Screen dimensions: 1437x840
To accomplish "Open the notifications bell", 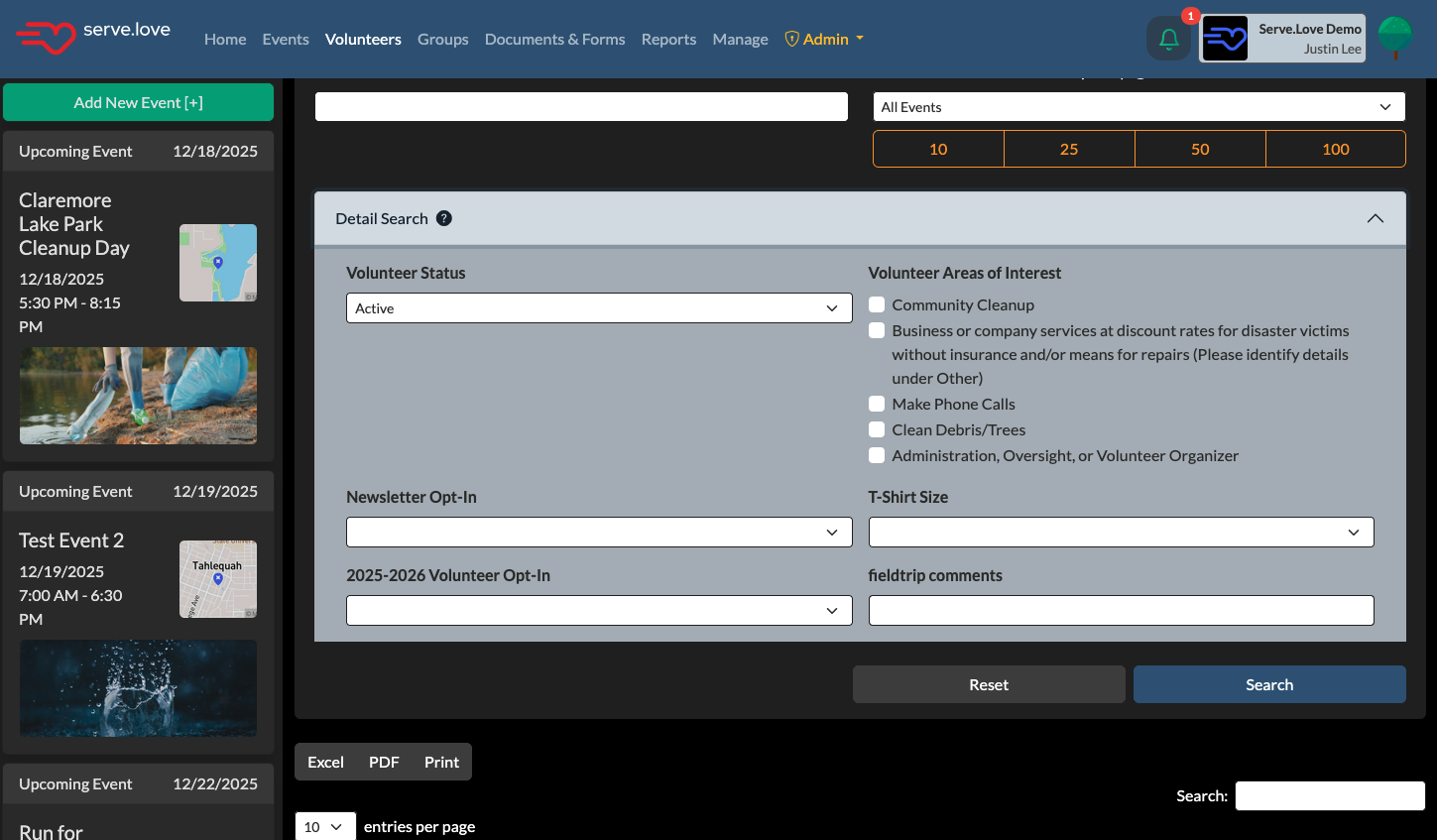I will (1168, 40).
